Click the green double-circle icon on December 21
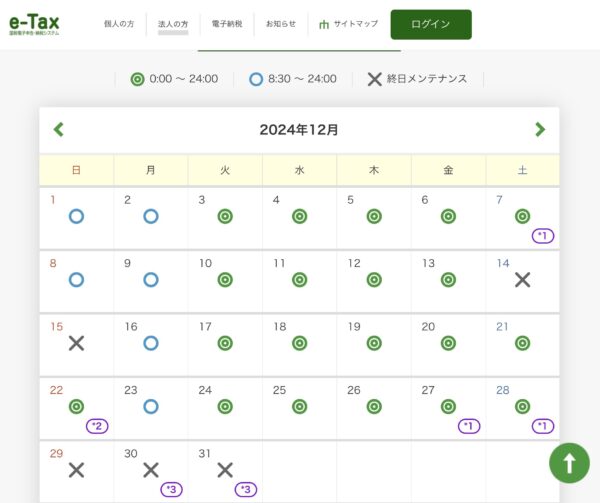The width and height of the screenshot is (600, 503). 522,343
